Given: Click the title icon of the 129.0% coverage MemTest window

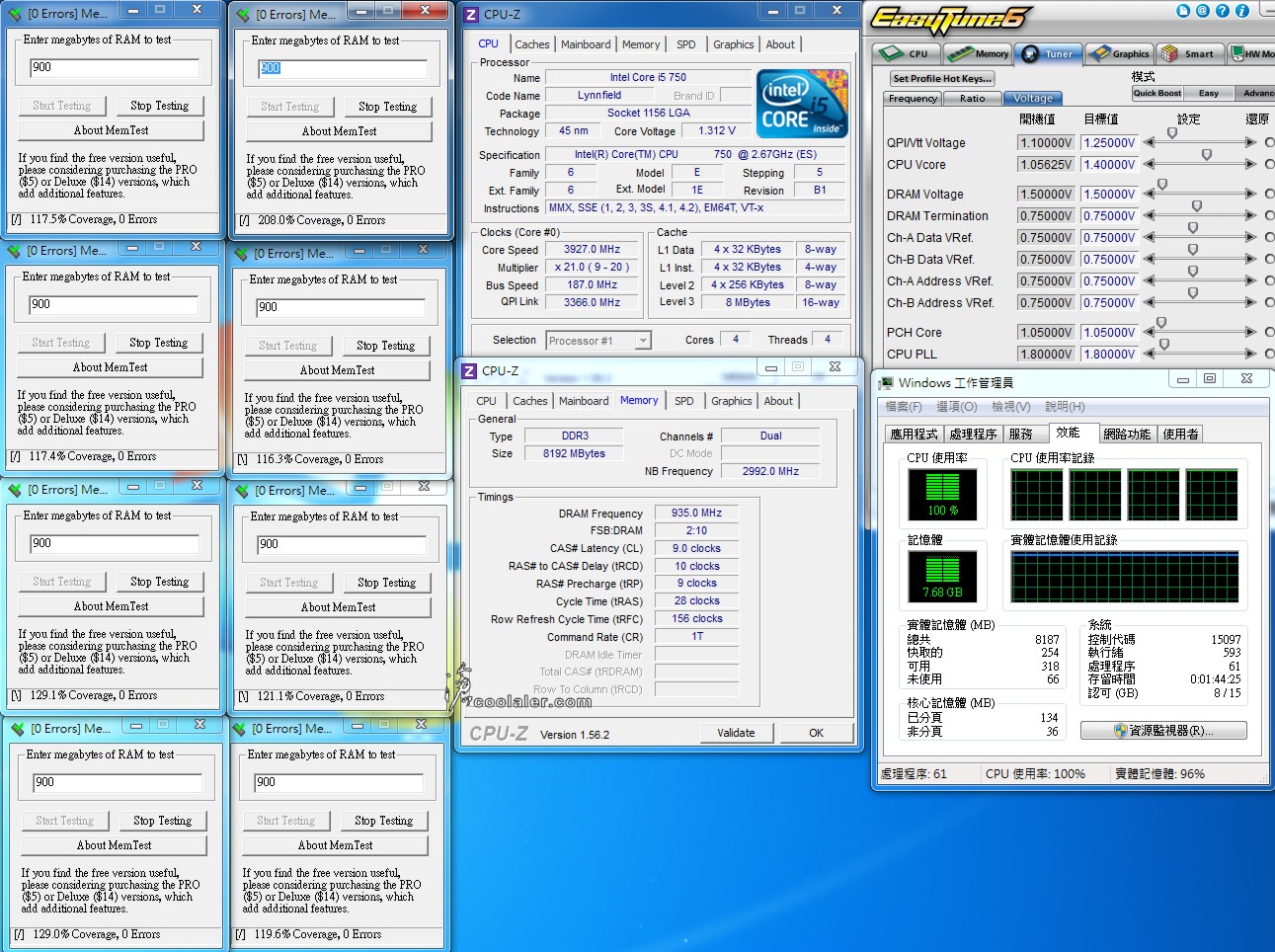Looking at the screenshot, I should click(18, 729).
